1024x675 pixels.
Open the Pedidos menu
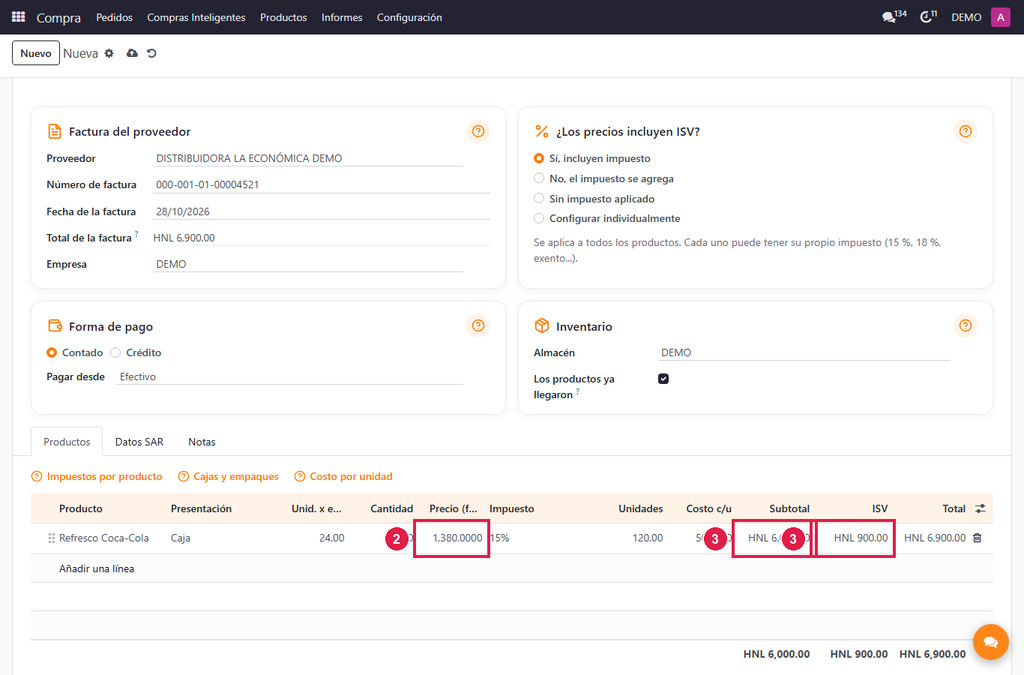(x=114, y=18)
